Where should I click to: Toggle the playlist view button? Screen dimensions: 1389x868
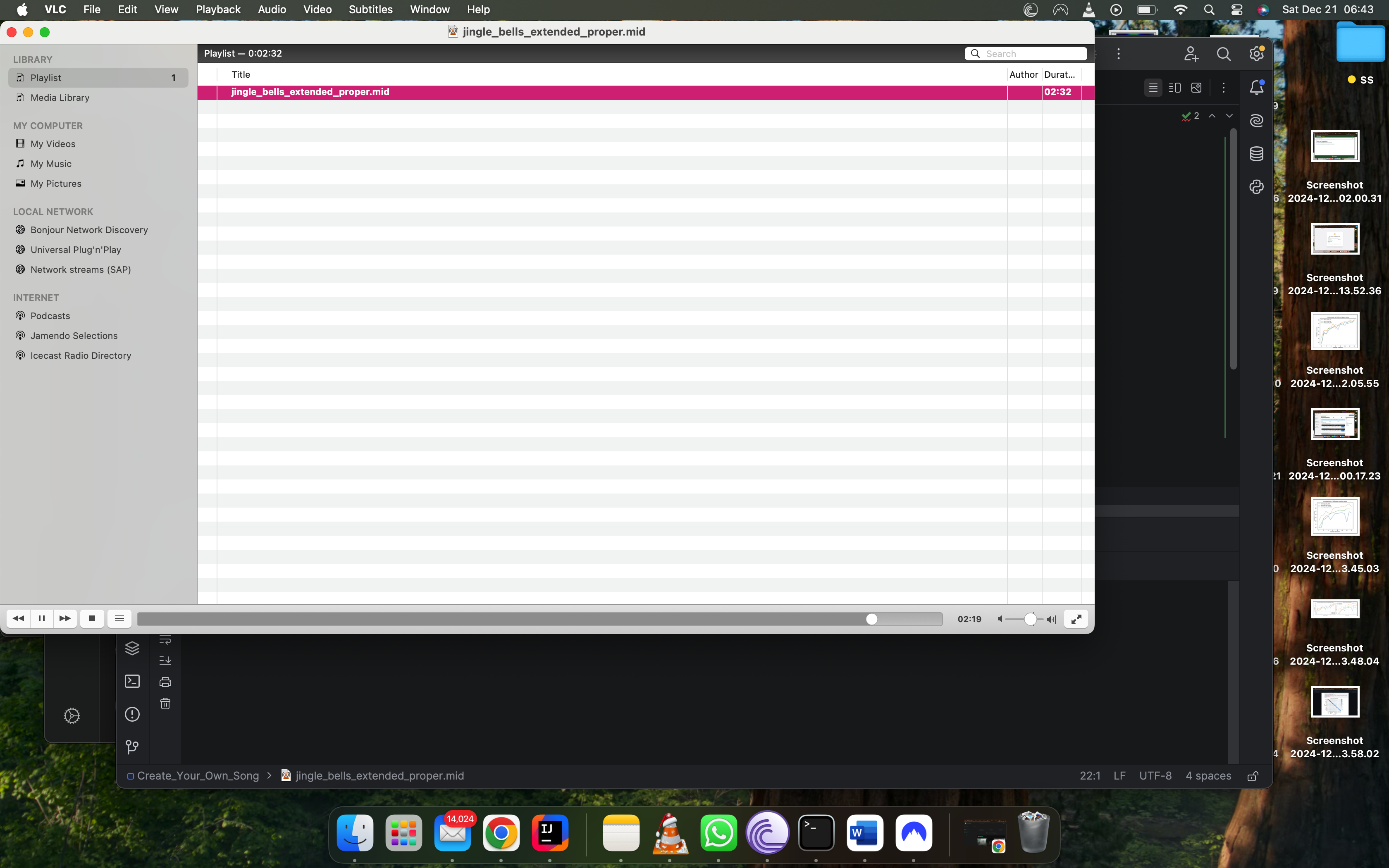tap(119, 618)
